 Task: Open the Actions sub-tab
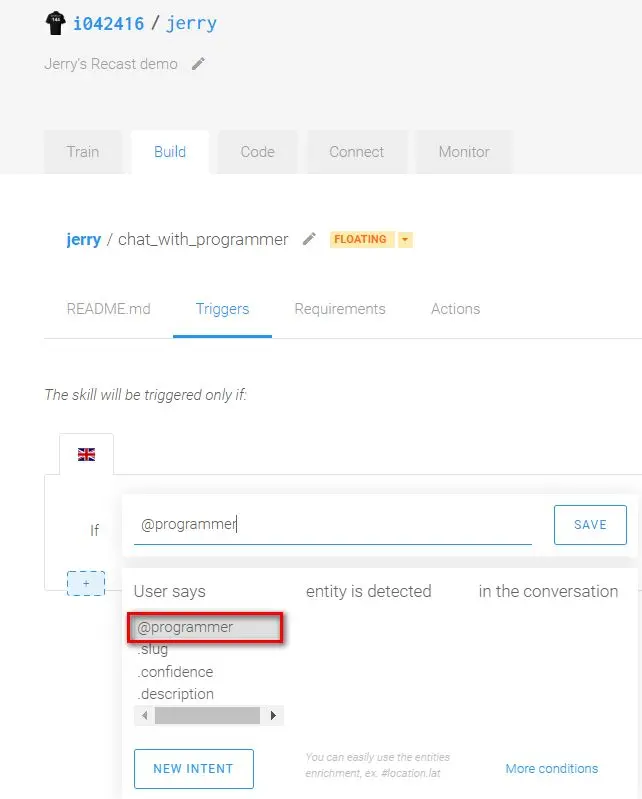click(x=456, y=309)
